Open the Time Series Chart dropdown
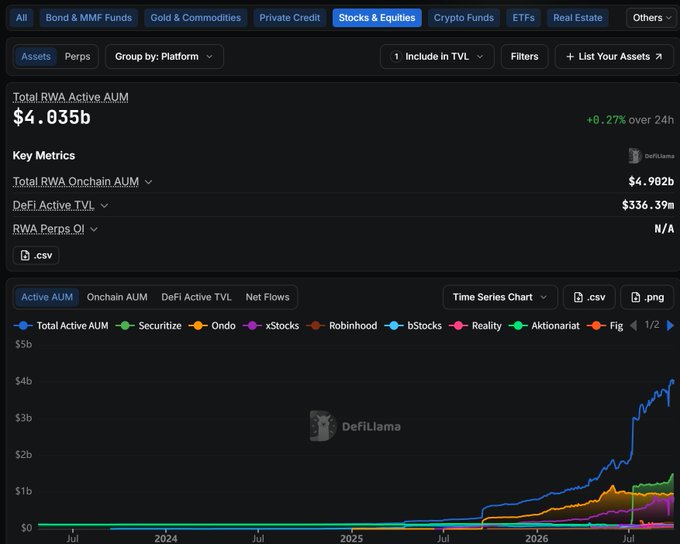 (x=500, y=297)
